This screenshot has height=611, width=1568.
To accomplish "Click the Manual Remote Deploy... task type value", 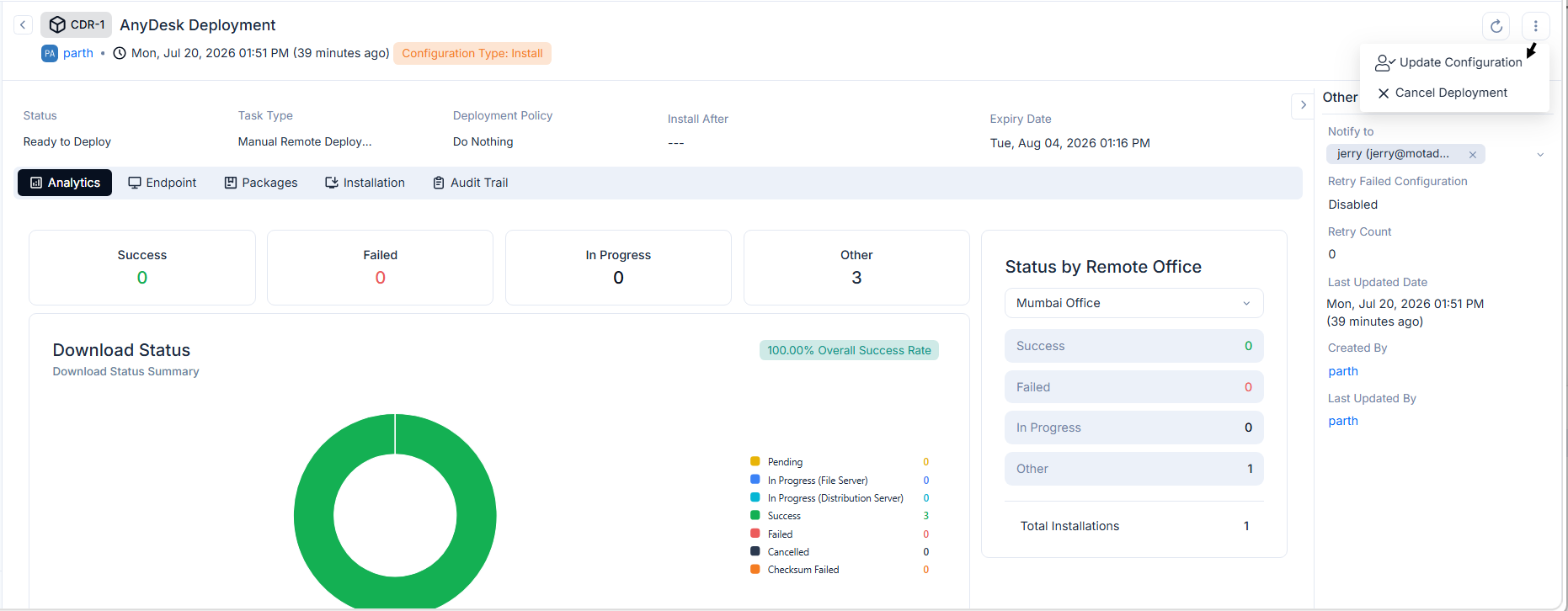I will [305, 141].
